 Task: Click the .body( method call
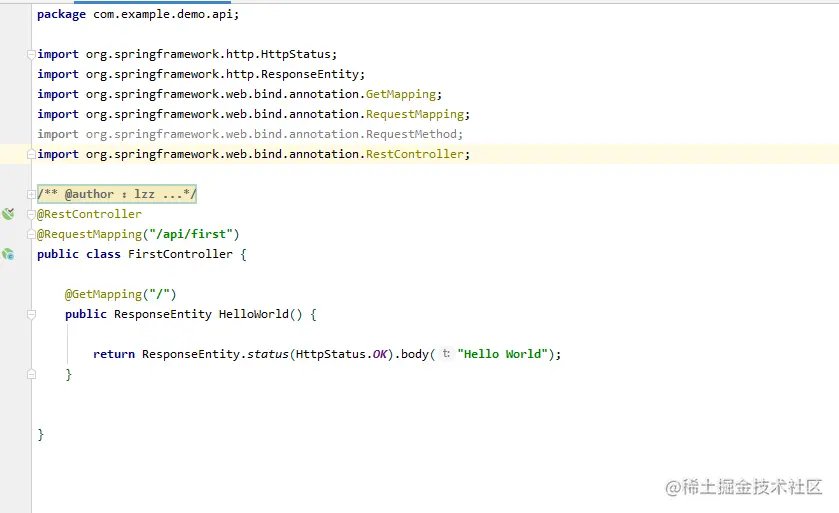(415, 354)
